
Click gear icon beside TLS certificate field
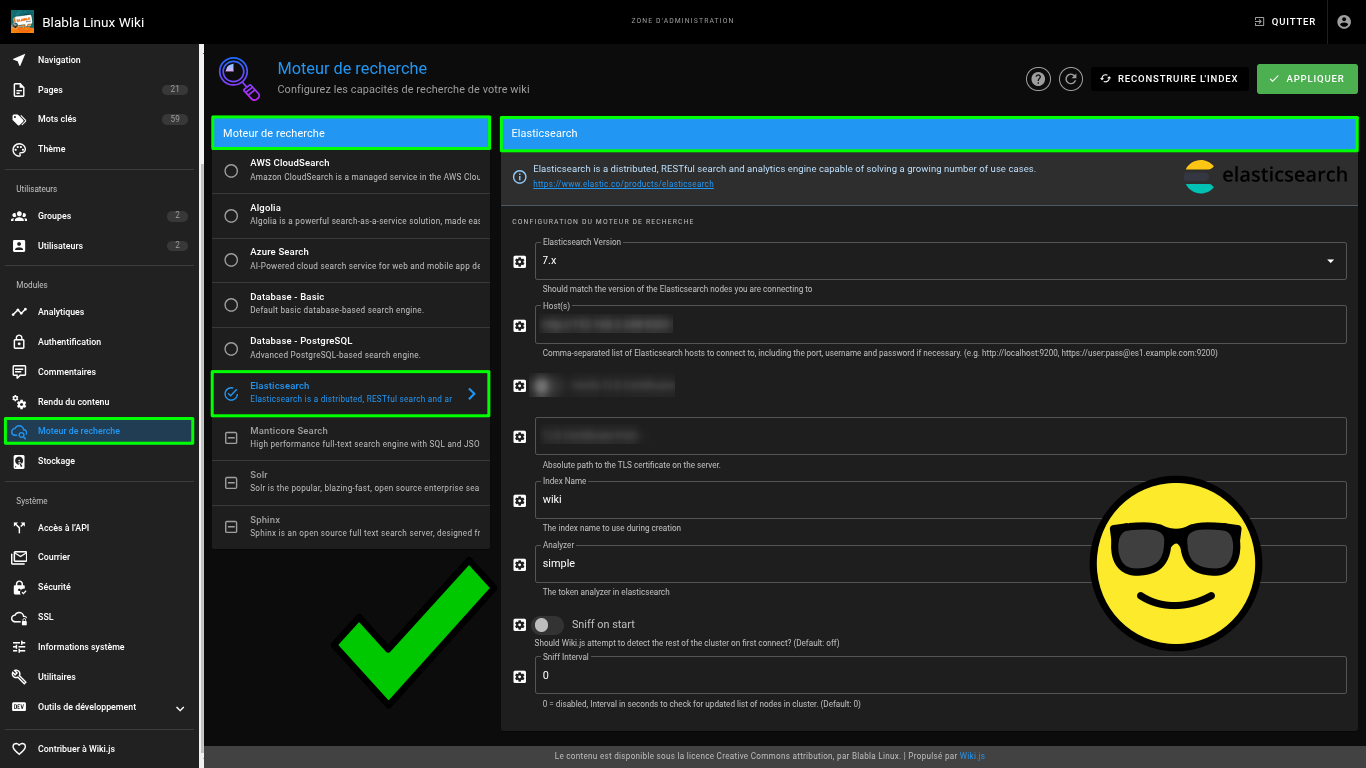point(519,437)
